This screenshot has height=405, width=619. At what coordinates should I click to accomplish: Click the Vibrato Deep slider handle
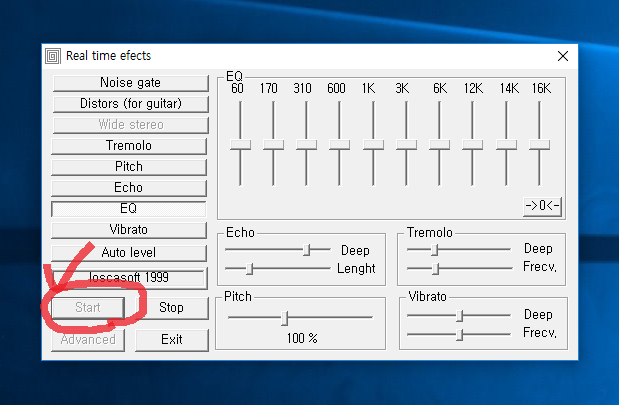point(460,316)
